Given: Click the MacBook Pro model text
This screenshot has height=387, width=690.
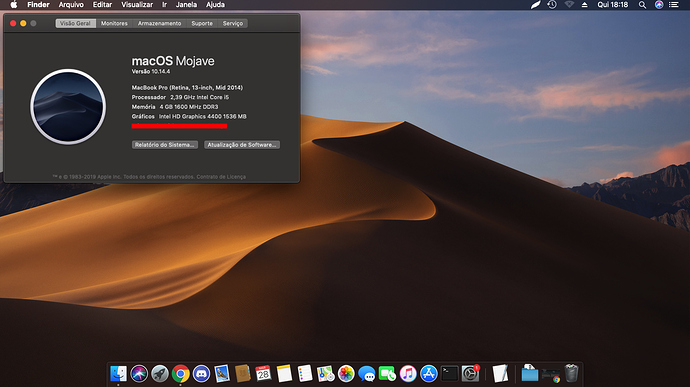Looking at the screenshot, I should [x=187, y=88].
